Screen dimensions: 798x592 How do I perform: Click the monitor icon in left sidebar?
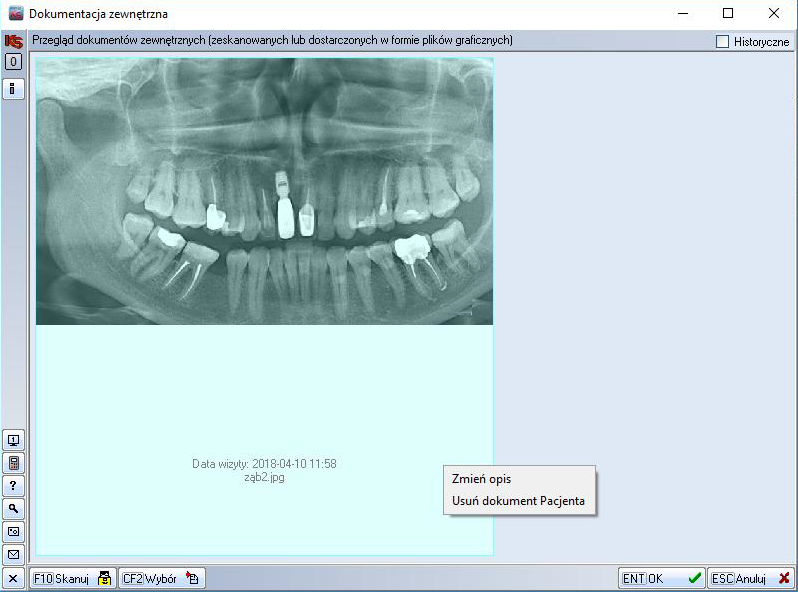pyautogui.click(x=14, y=440)
